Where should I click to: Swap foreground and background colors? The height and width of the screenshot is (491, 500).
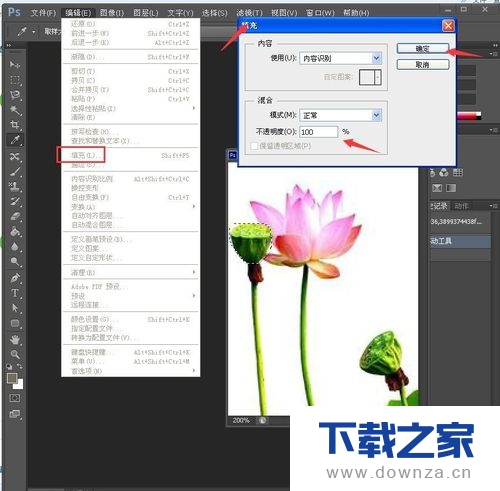20,367
